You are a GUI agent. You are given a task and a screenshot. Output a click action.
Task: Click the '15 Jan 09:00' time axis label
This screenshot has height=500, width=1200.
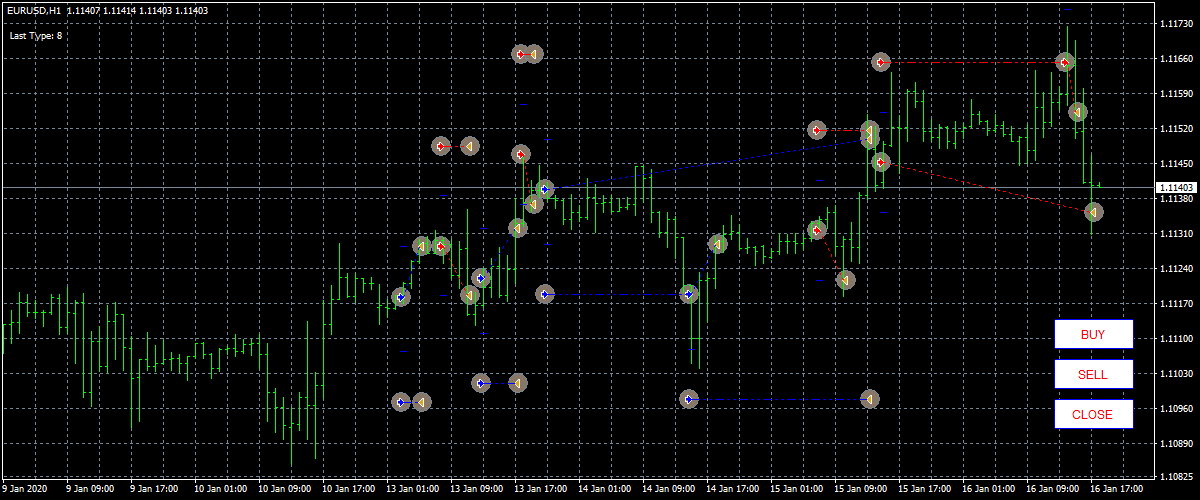pos(859,490)
